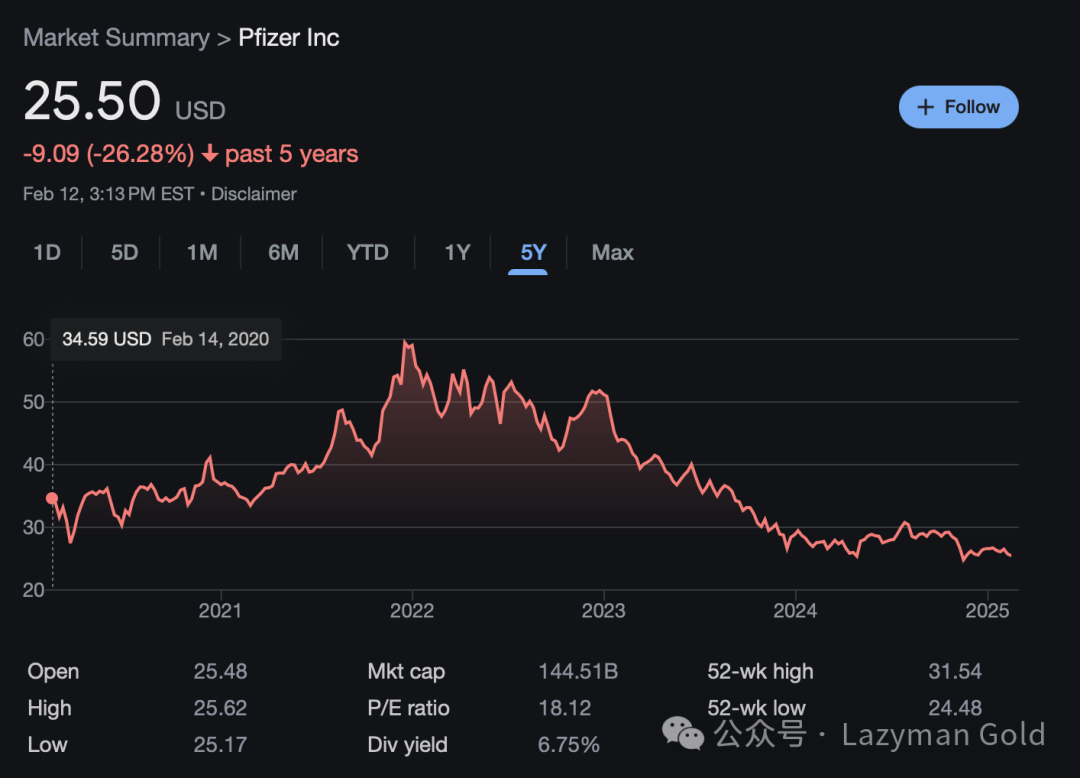Click the chart's starting data point dot
1080x778 pixels.
pyautogui.click(x=52, y=498)
